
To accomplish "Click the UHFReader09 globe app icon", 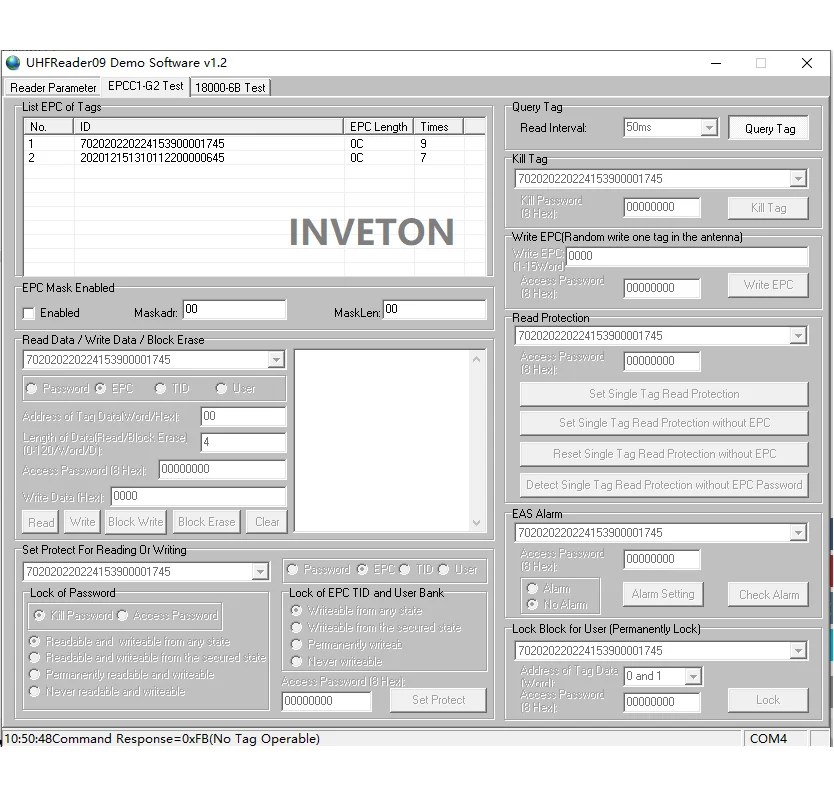I will (x=13, y=63).
